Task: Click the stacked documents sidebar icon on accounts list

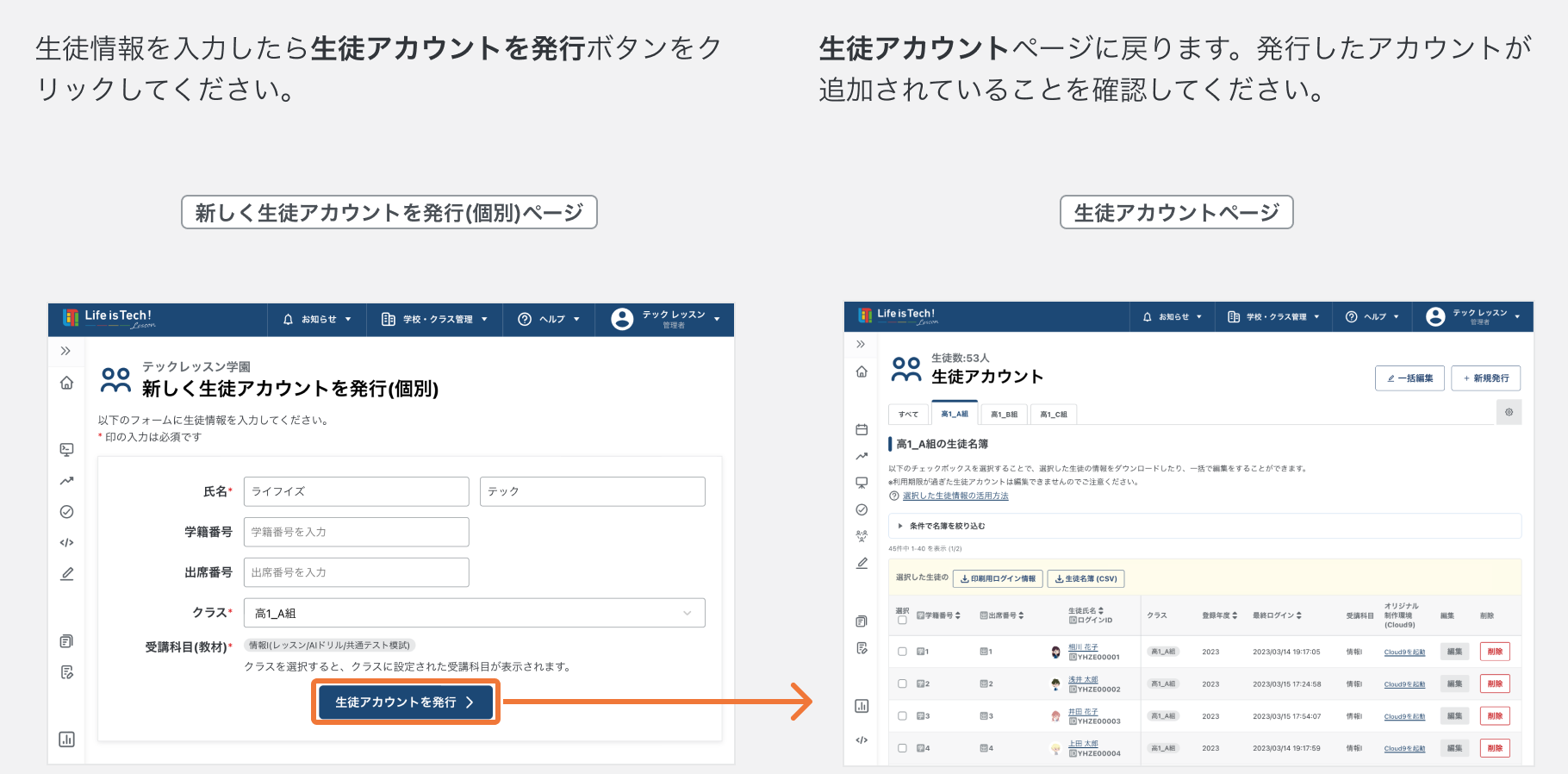Action: (862, 621)
